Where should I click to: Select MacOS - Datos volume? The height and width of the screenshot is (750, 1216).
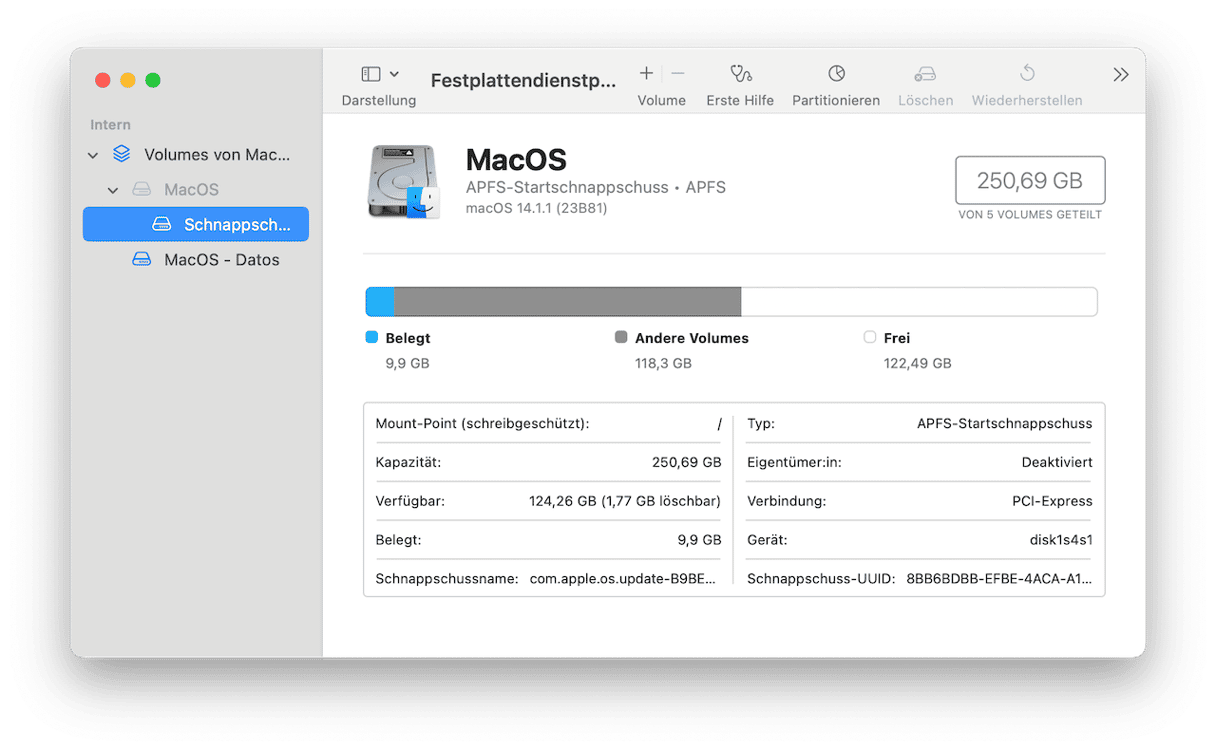[196, 259]
